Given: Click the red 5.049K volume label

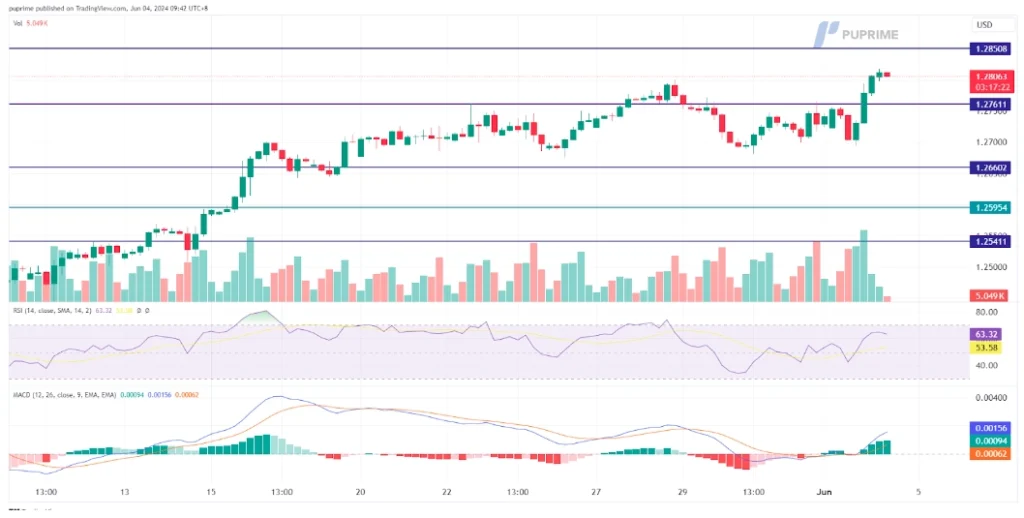Looking at the screenshot, I should pyautogui.click(x=990, y=296).
